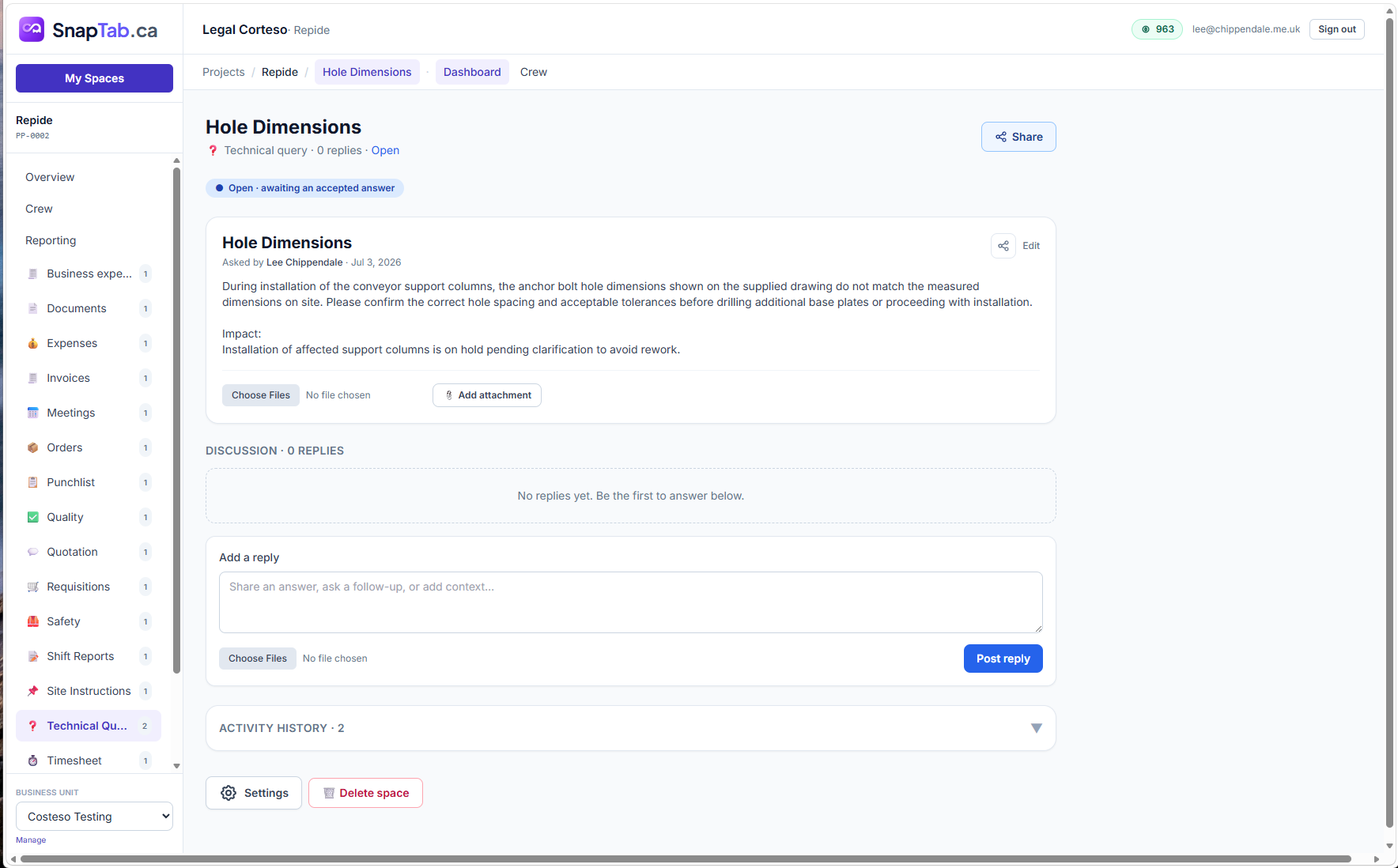This screenshot has height=868, width=1398.
Task: Click the Sign out button
Action: click(x=1336, y=29)
